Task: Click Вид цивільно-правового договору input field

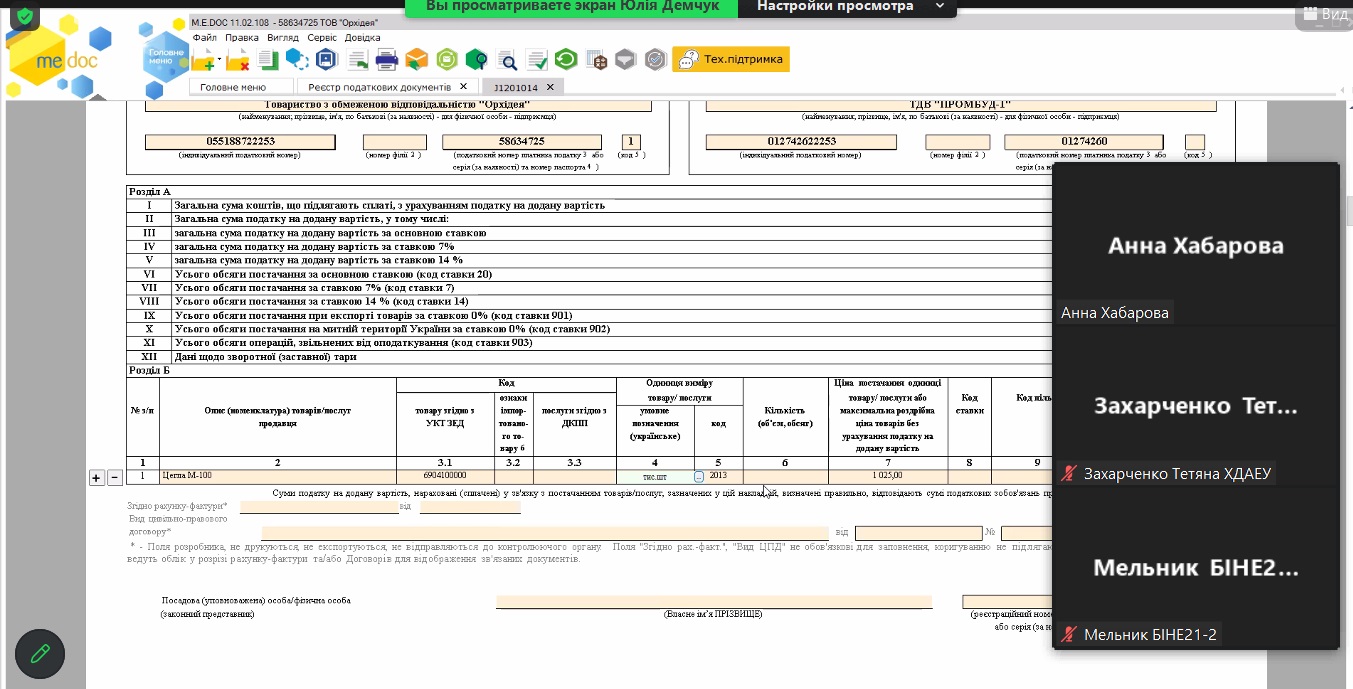Action: pyautogui.click(x=544, y=533)
